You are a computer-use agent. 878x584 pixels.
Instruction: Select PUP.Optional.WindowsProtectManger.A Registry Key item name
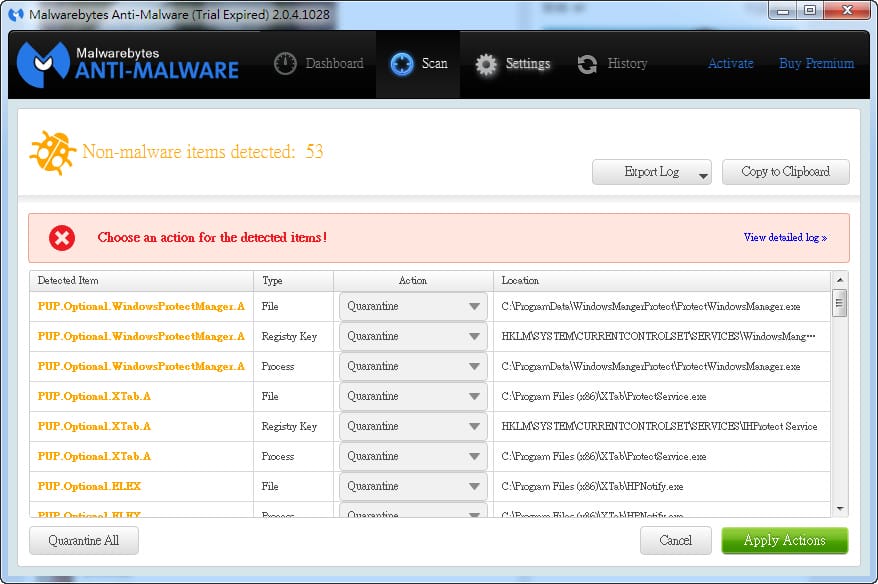141,337
